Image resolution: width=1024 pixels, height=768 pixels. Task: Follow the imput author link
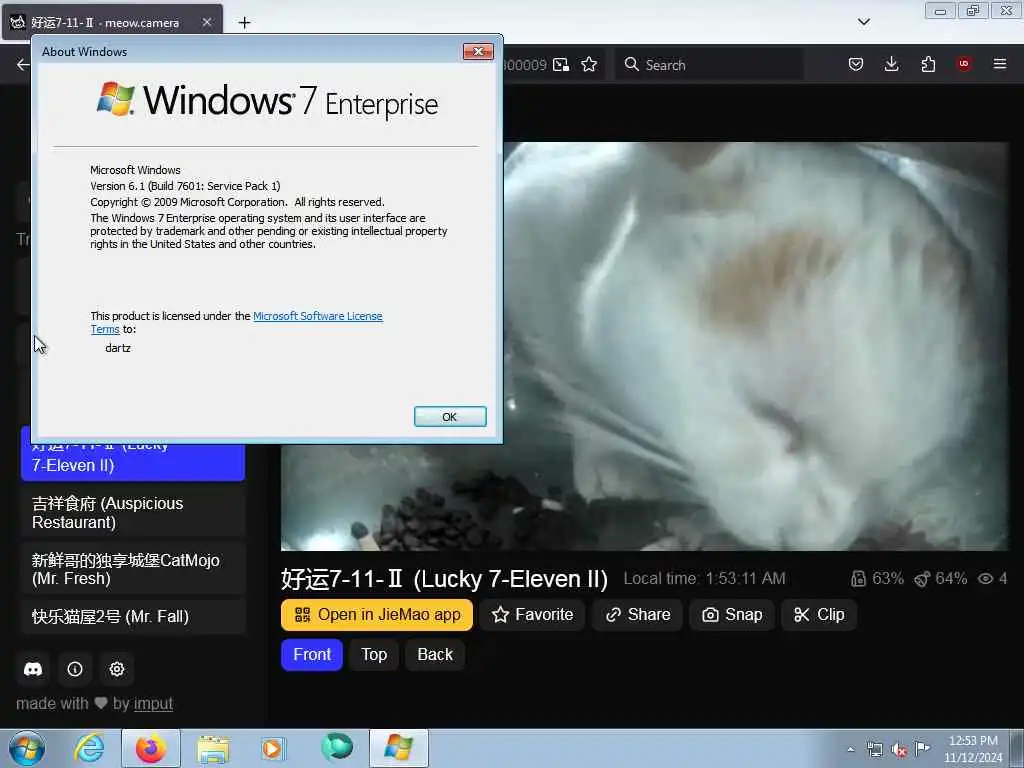[153, 703]
